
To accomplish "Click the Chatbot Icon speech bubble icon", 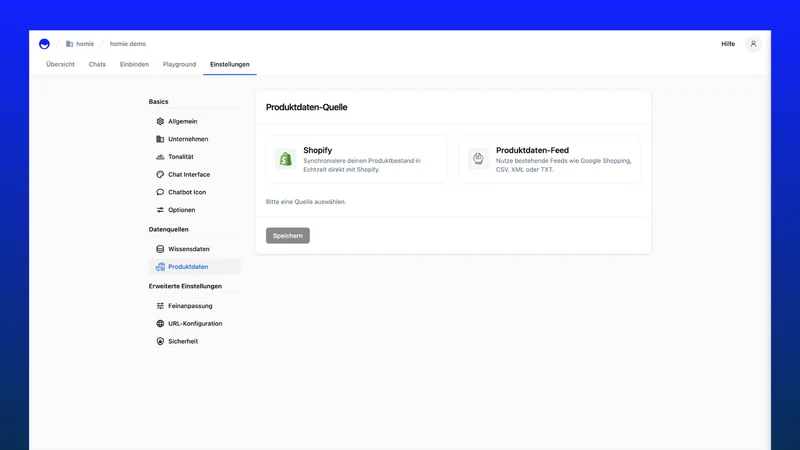I will (160, 192).
